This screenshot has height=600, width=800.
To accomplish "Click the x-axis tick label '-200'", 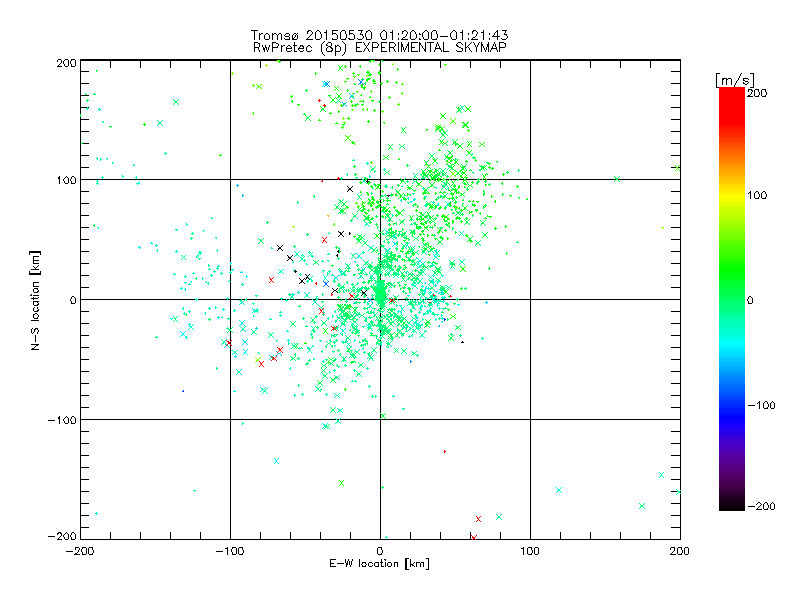I will 80,551.
